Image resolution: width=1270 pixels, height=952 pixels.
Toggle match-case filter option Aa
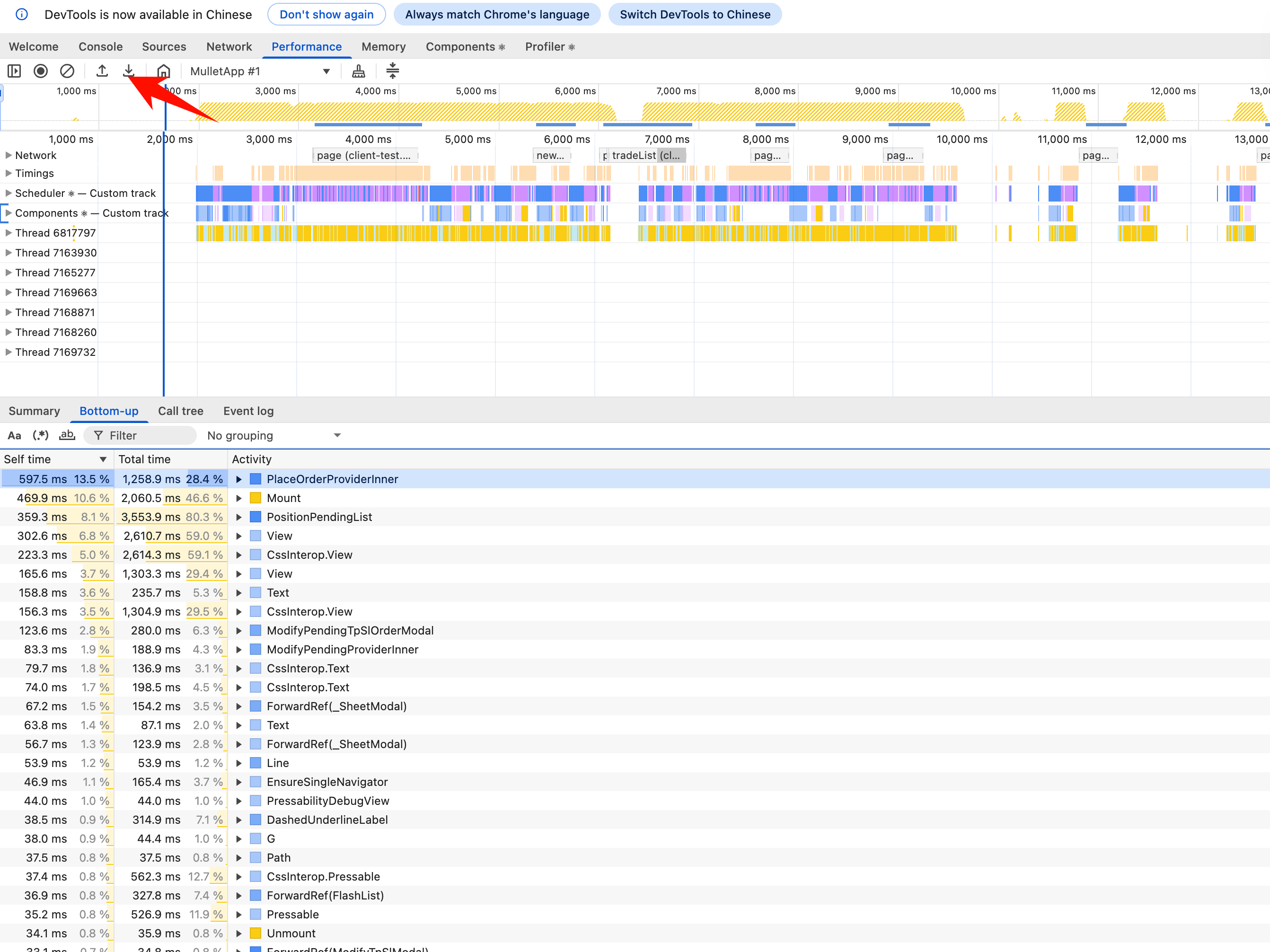coord(14,436)
